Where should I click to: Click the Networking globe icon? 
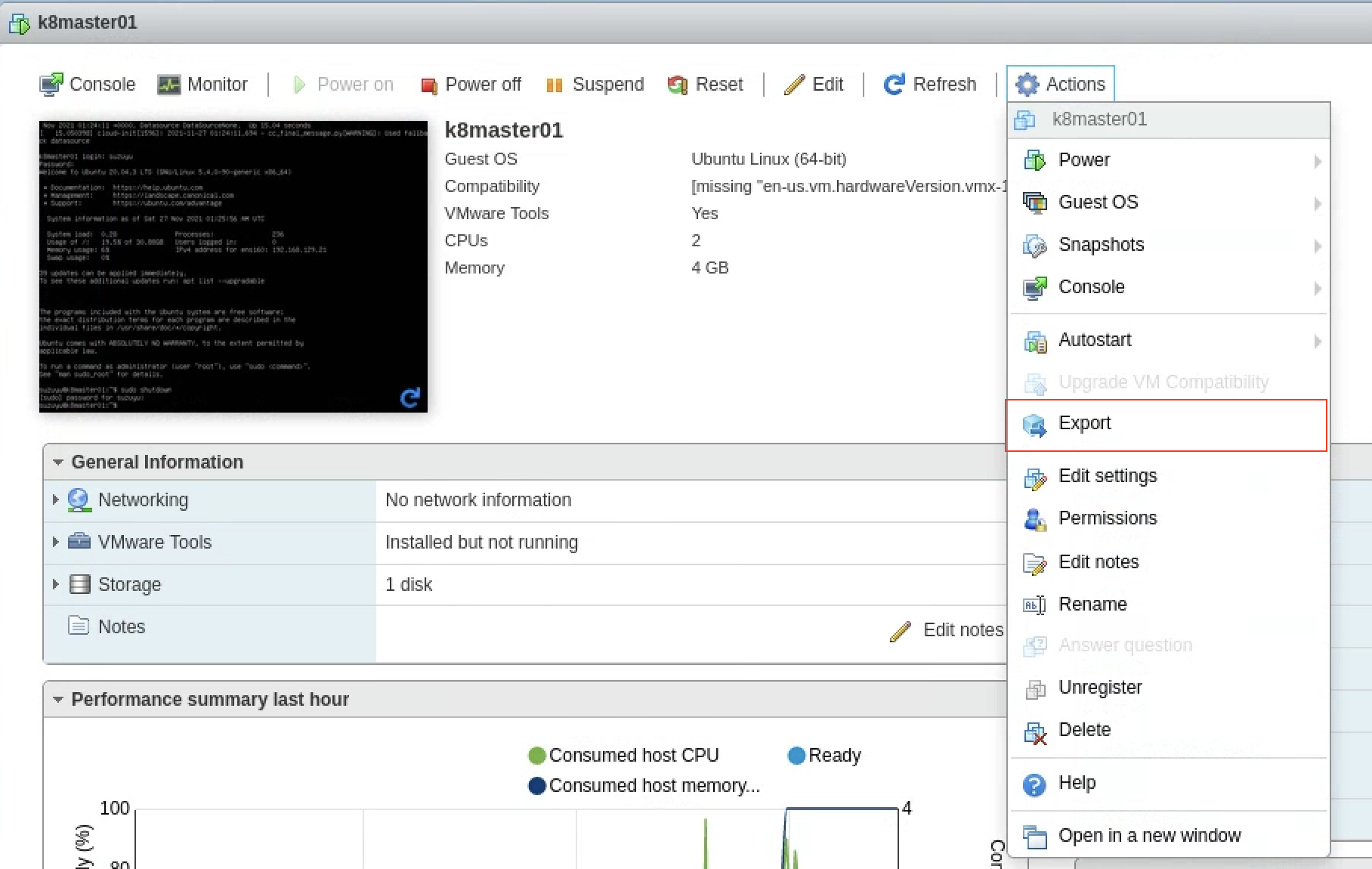click(x=79, y=500)
